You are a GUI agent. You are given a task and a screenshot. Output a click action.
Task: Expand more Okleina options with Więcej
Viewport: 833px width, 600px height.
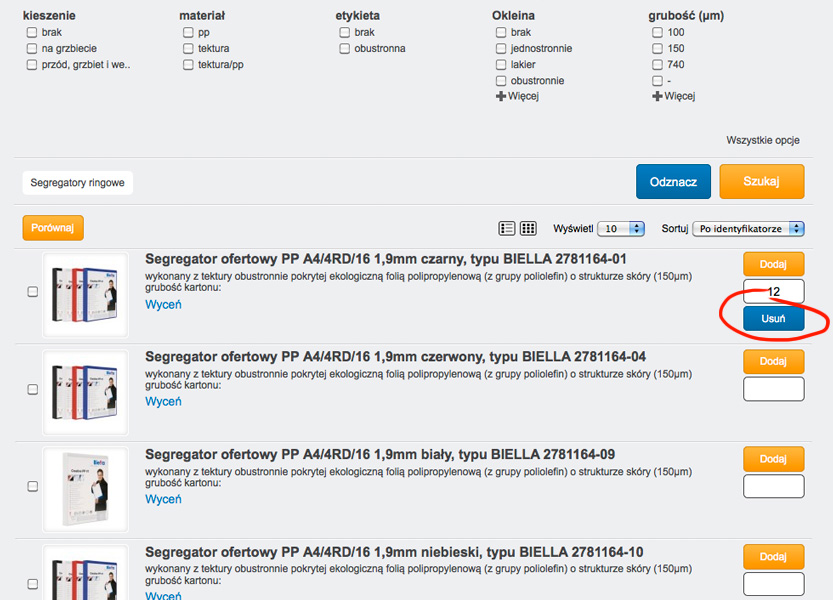[517, 96]
